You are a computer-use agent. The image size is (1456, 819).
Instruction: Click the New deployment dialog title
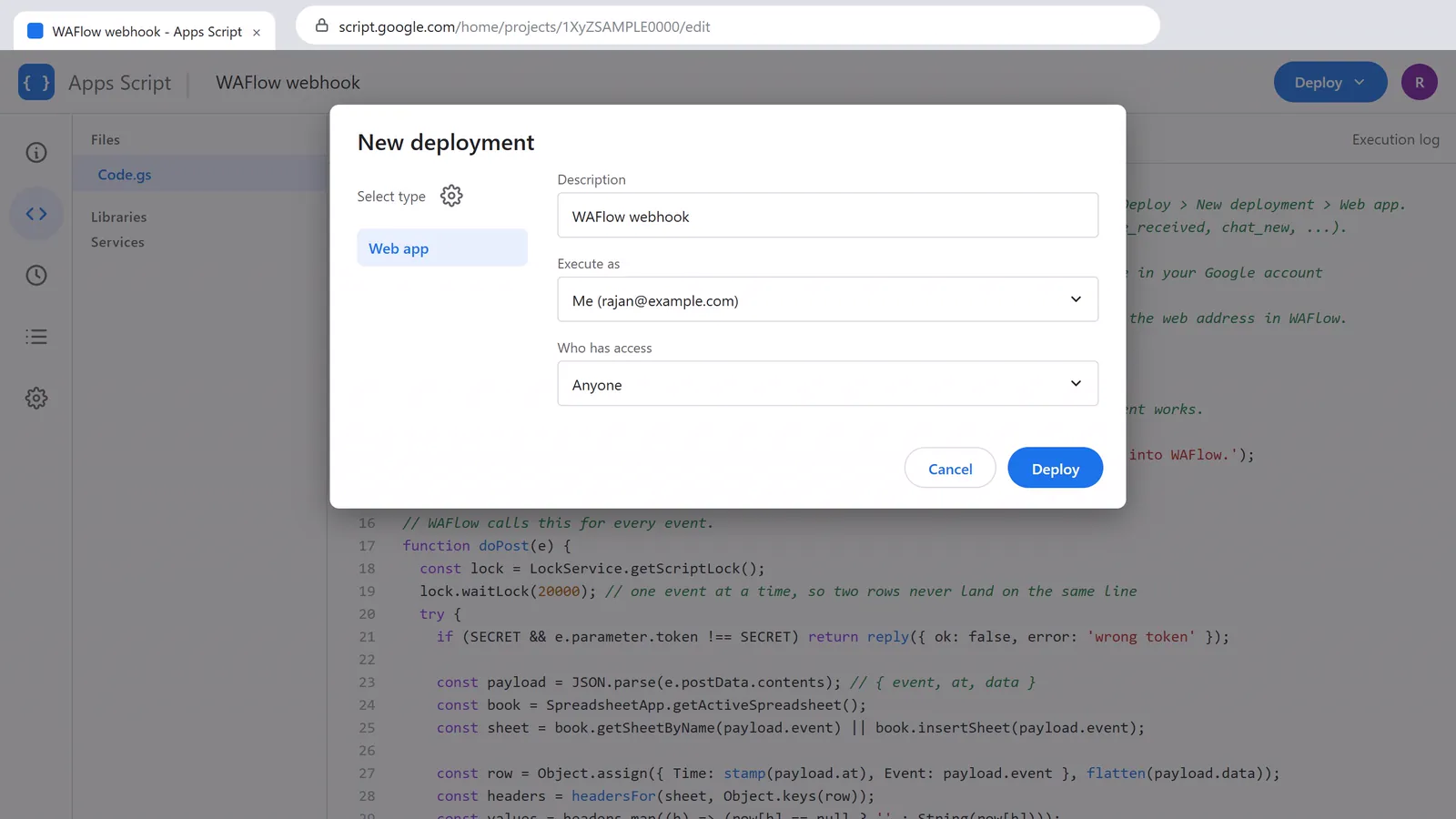point(446,143)
